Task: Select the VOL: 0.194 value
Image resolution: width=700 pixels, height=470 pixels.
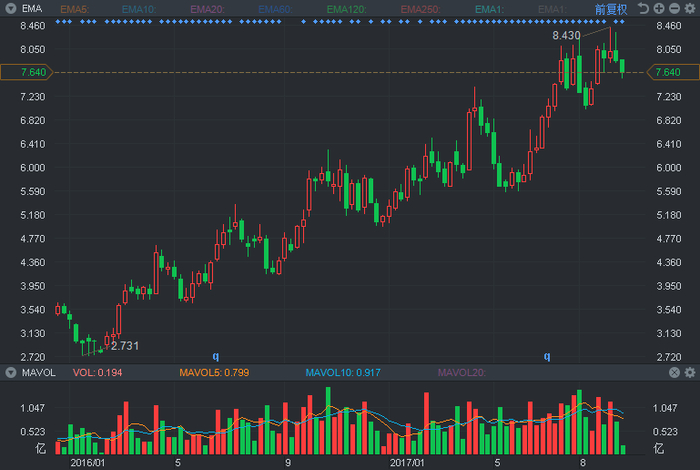Action: [x=97, y=373]
